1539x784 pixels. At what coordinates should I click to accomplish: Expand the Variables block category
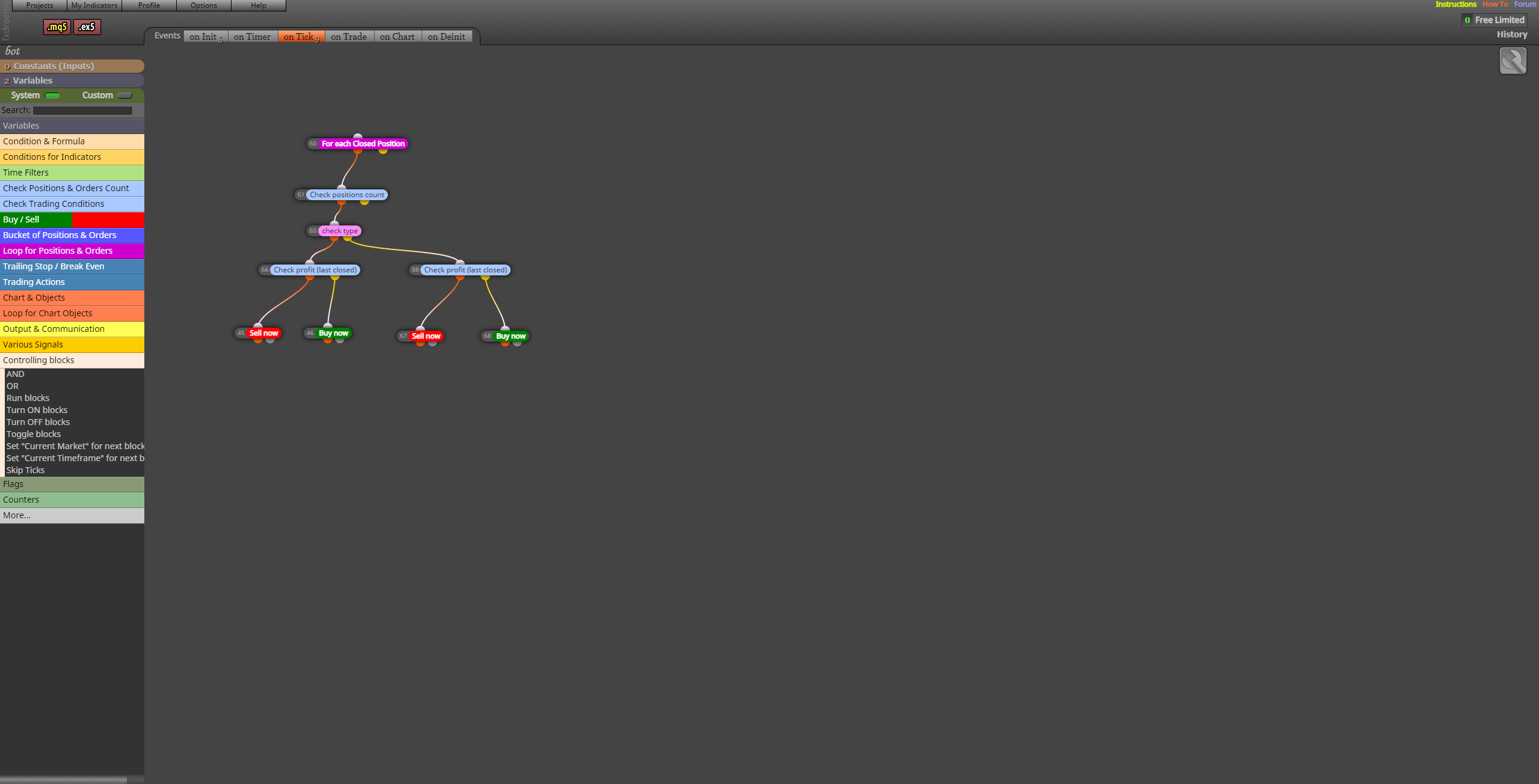(72, 126)
